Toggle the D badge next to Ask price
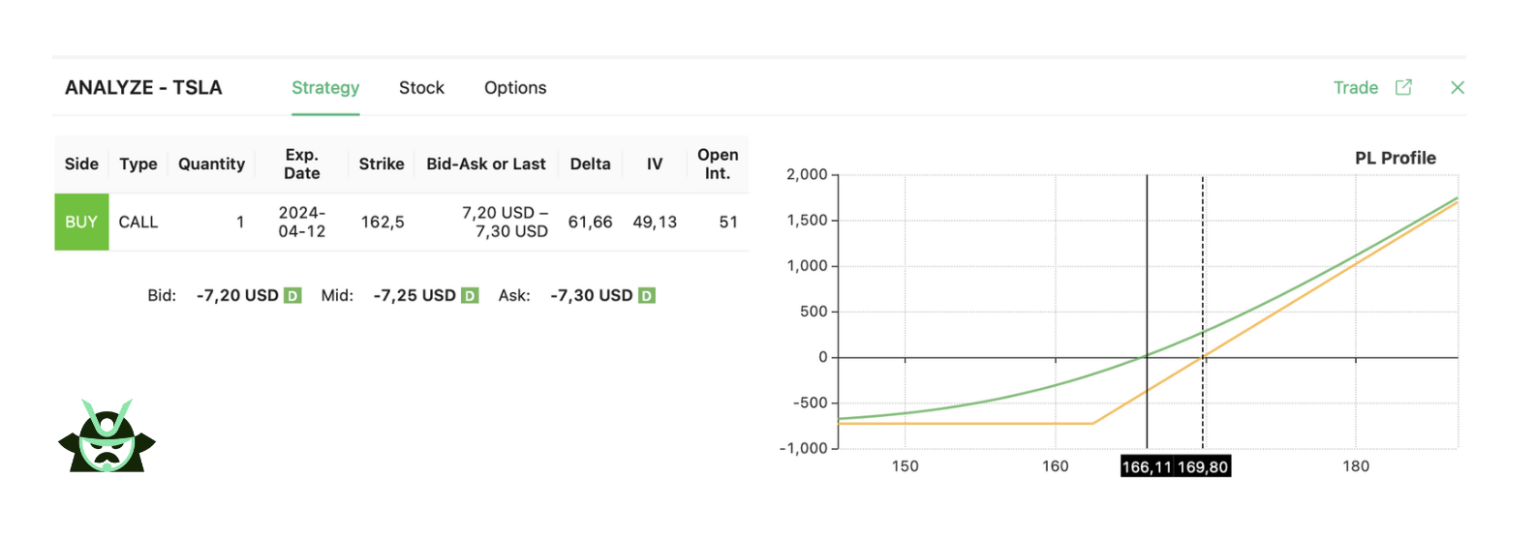 [x=647, y=296]
